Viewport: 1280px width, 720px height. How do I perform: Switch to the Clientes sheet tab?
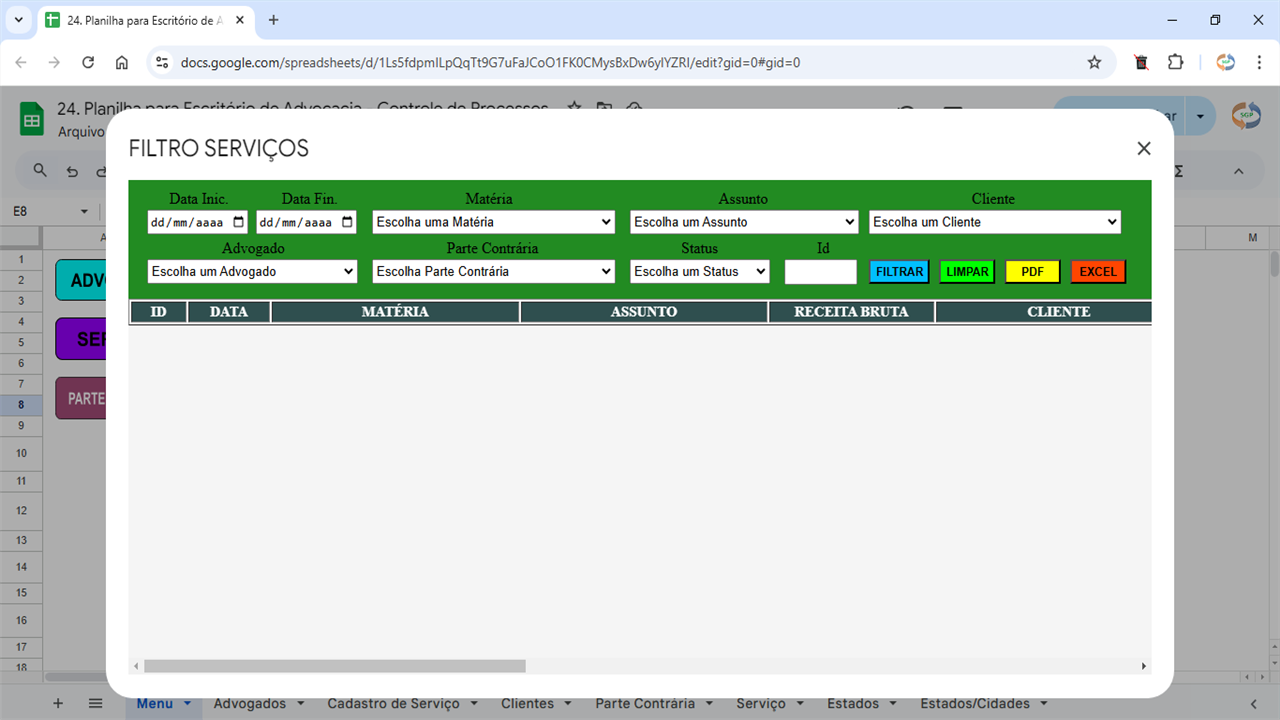(527, 703)
